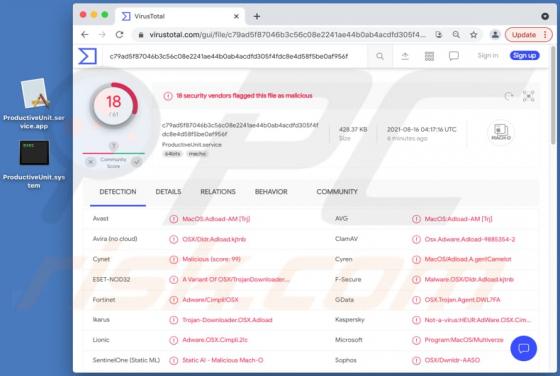The height and width of the screenshot is (376, 560).
Task: Click the macho tag
Action: coord(198,154)
